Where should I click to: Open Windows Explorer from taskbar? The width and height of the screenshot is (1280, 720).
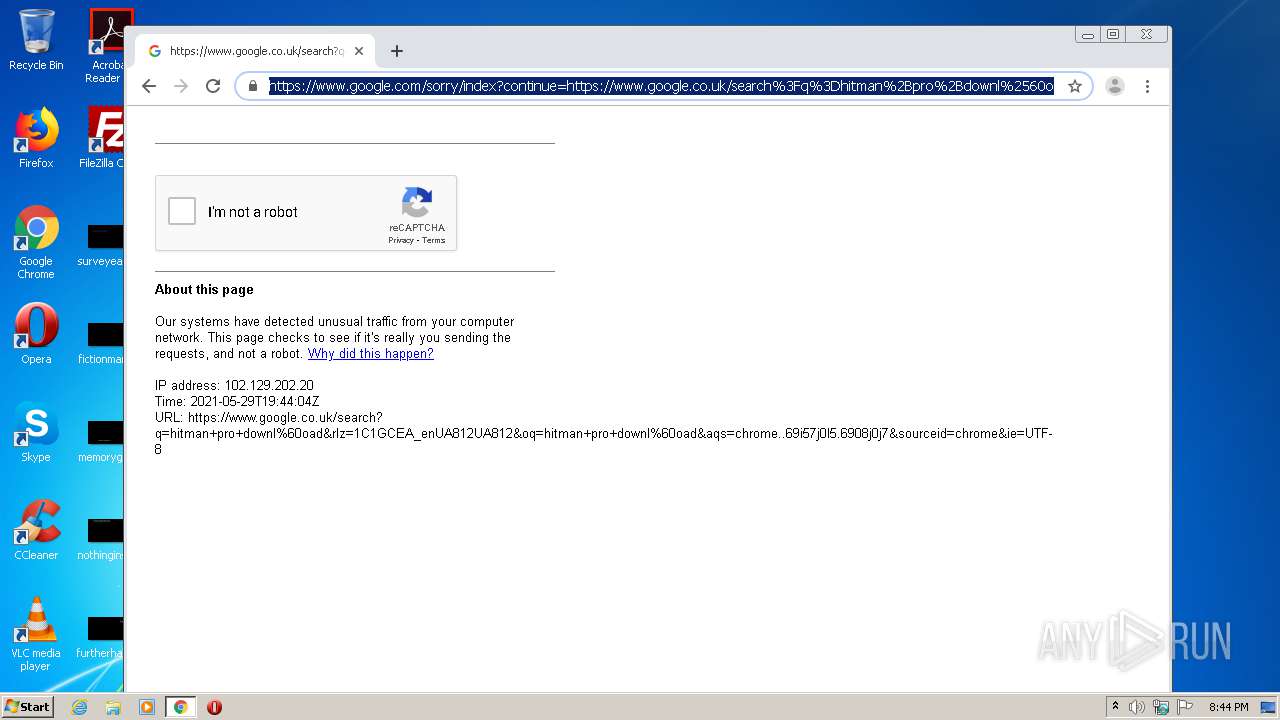click(x=113, y=707)
